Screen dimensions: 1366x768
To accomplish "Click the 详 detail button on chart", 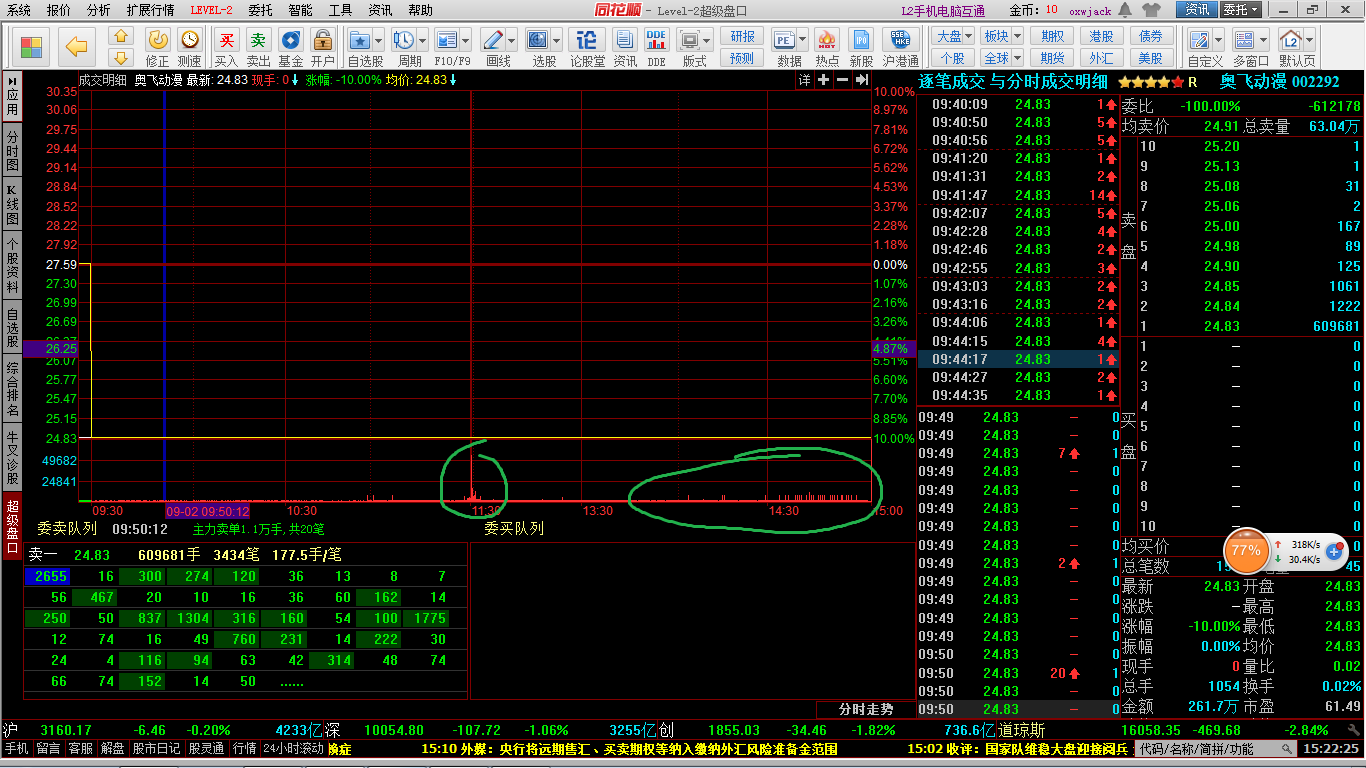I will tap(803, 80).
